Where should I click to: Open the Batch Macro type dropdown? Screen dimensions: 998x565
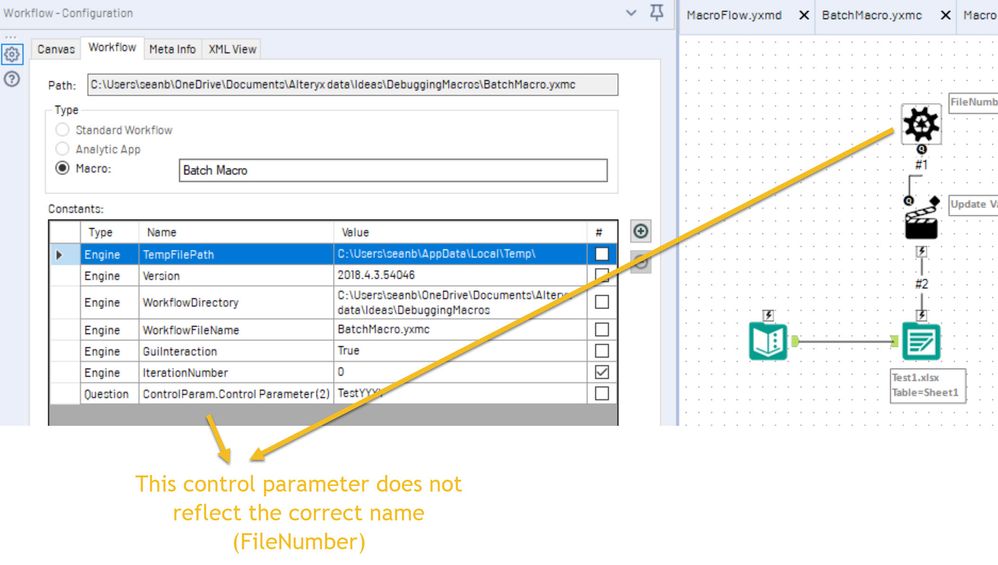coord(393,170)
